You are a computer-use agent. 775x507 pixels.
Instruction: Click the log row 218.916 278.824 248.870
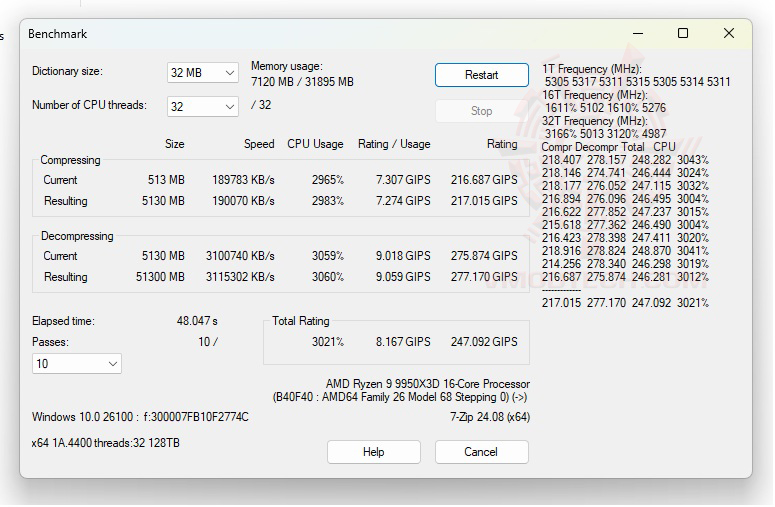(625, 251)
